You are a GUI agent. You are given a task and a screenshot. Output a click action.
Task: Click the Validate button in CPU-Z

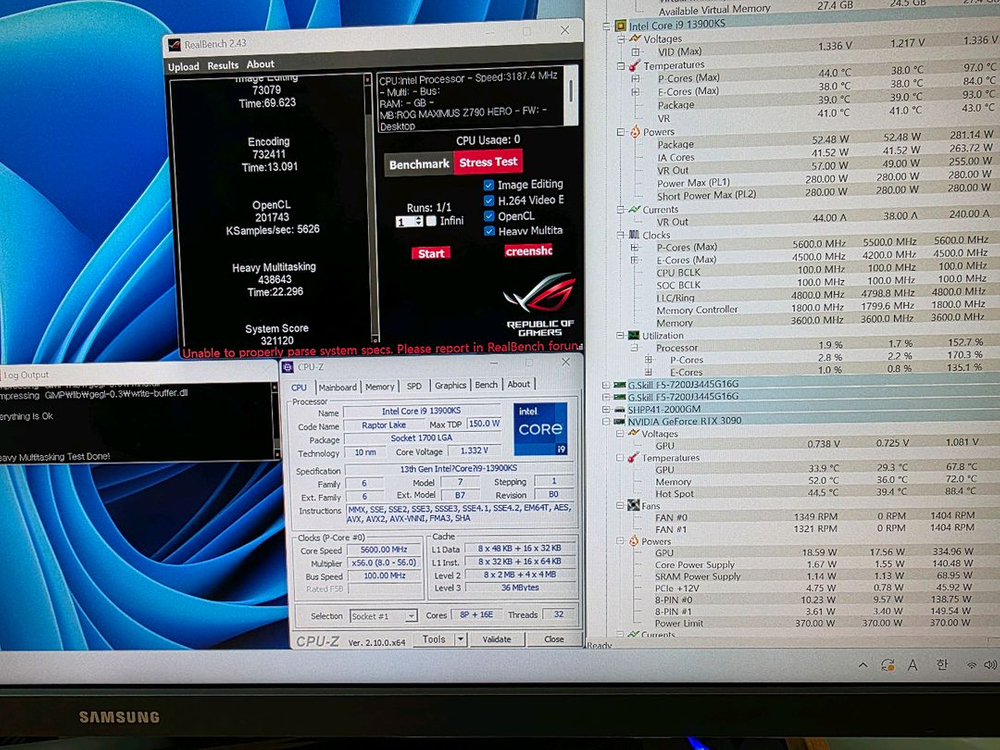(496, 639)
